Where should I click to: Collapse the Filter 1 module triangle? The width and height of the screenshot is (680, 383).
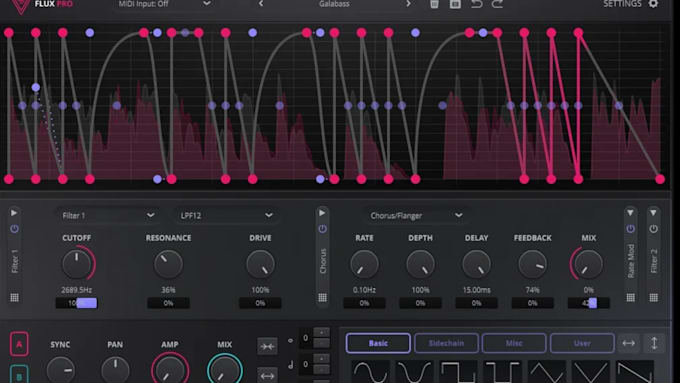[14, 213]
